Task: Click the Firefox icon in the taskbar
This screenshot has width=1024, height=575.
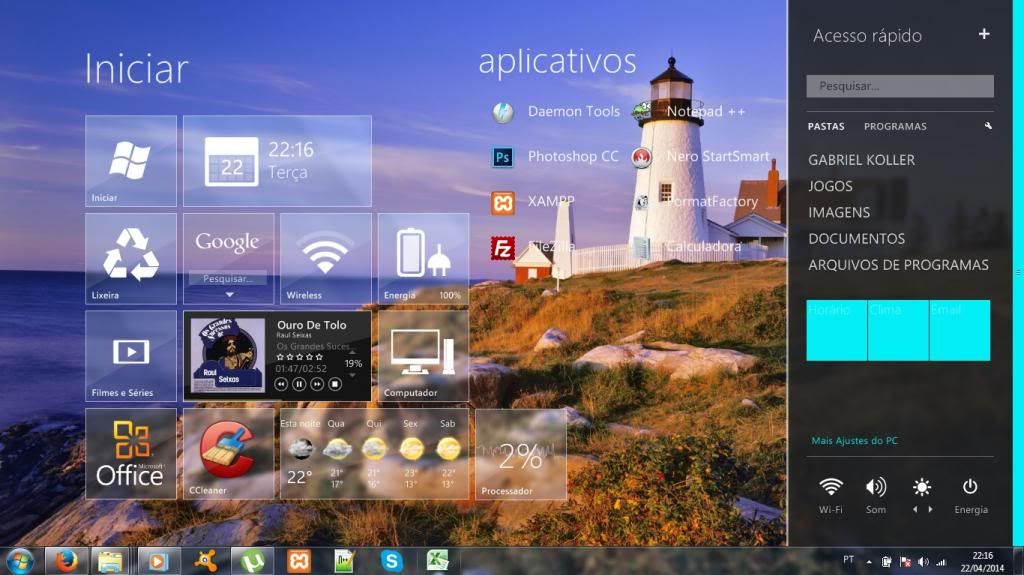Action: [x=67, y=560]
